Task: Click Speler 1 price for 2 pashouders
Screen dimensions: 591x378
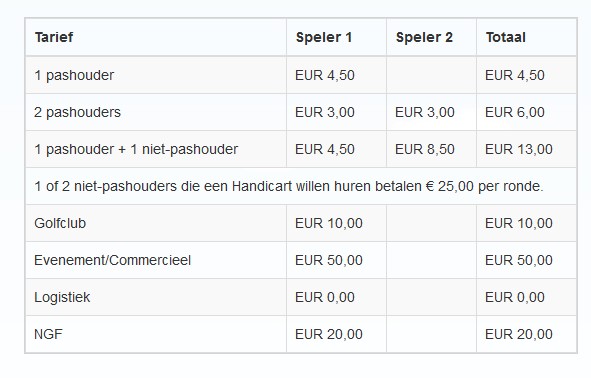Action: tap(325, 112)
